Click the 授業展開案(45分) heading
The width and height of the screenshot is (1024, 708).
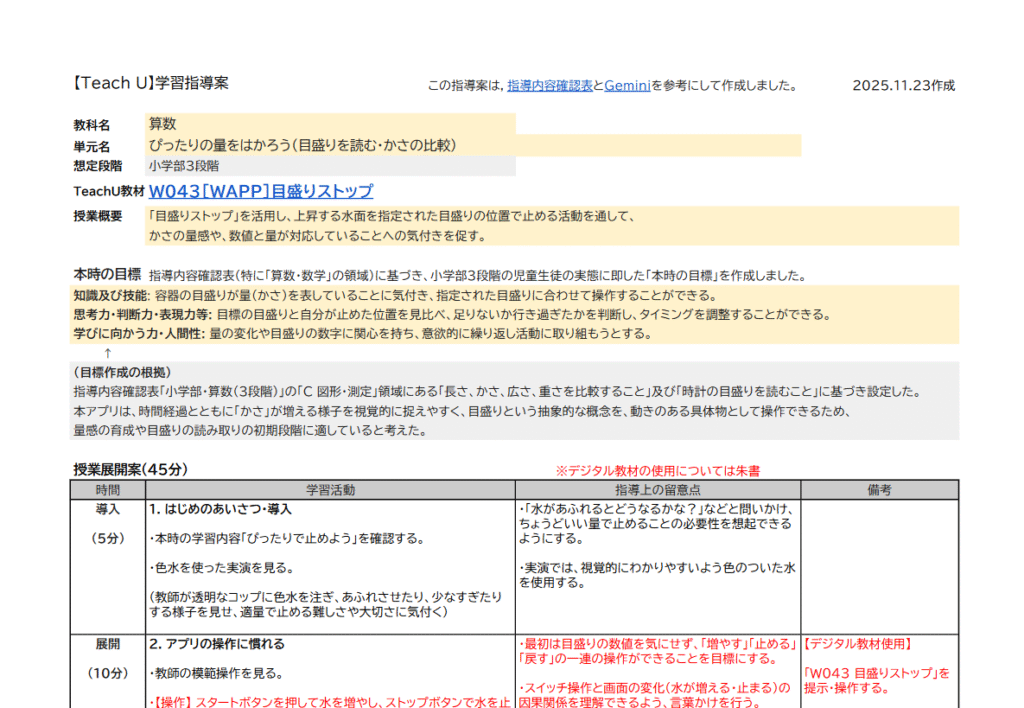130,469
